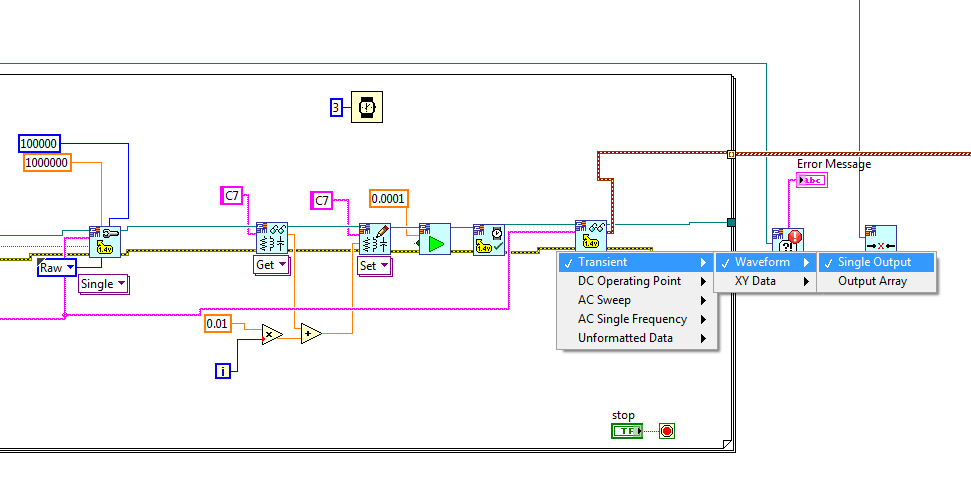Choose the Output Array option
971x488 pixels.
click(x=876, y=281)
